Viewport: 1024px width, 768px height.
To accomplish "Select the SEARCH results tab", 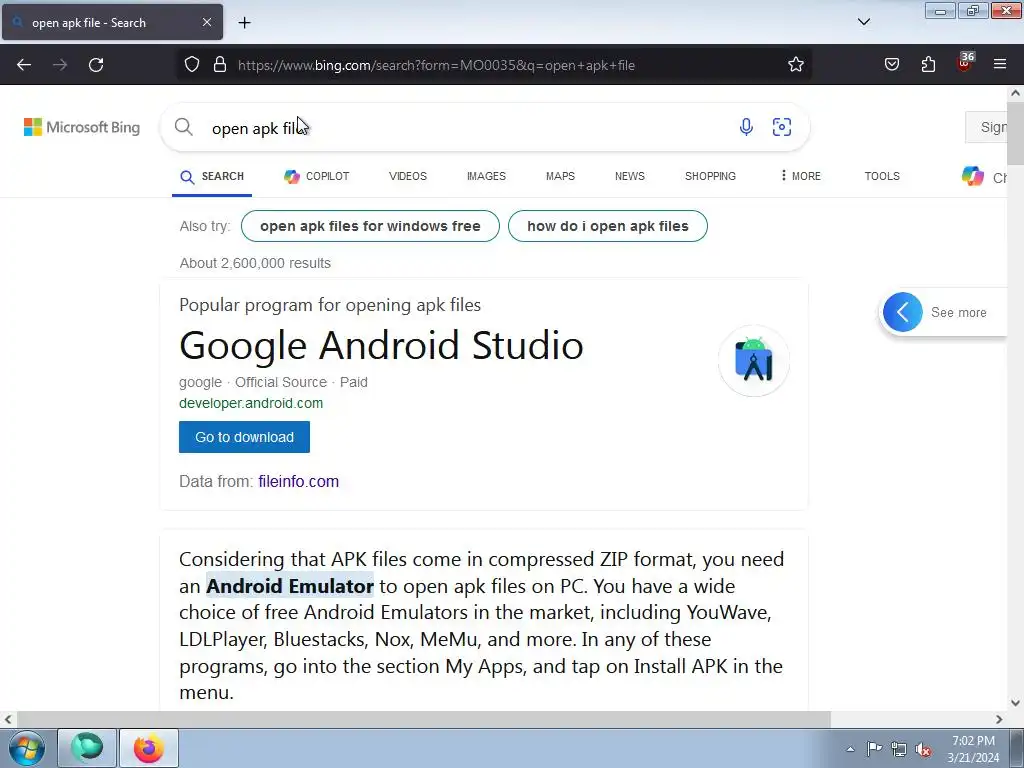I will [212, 176].
